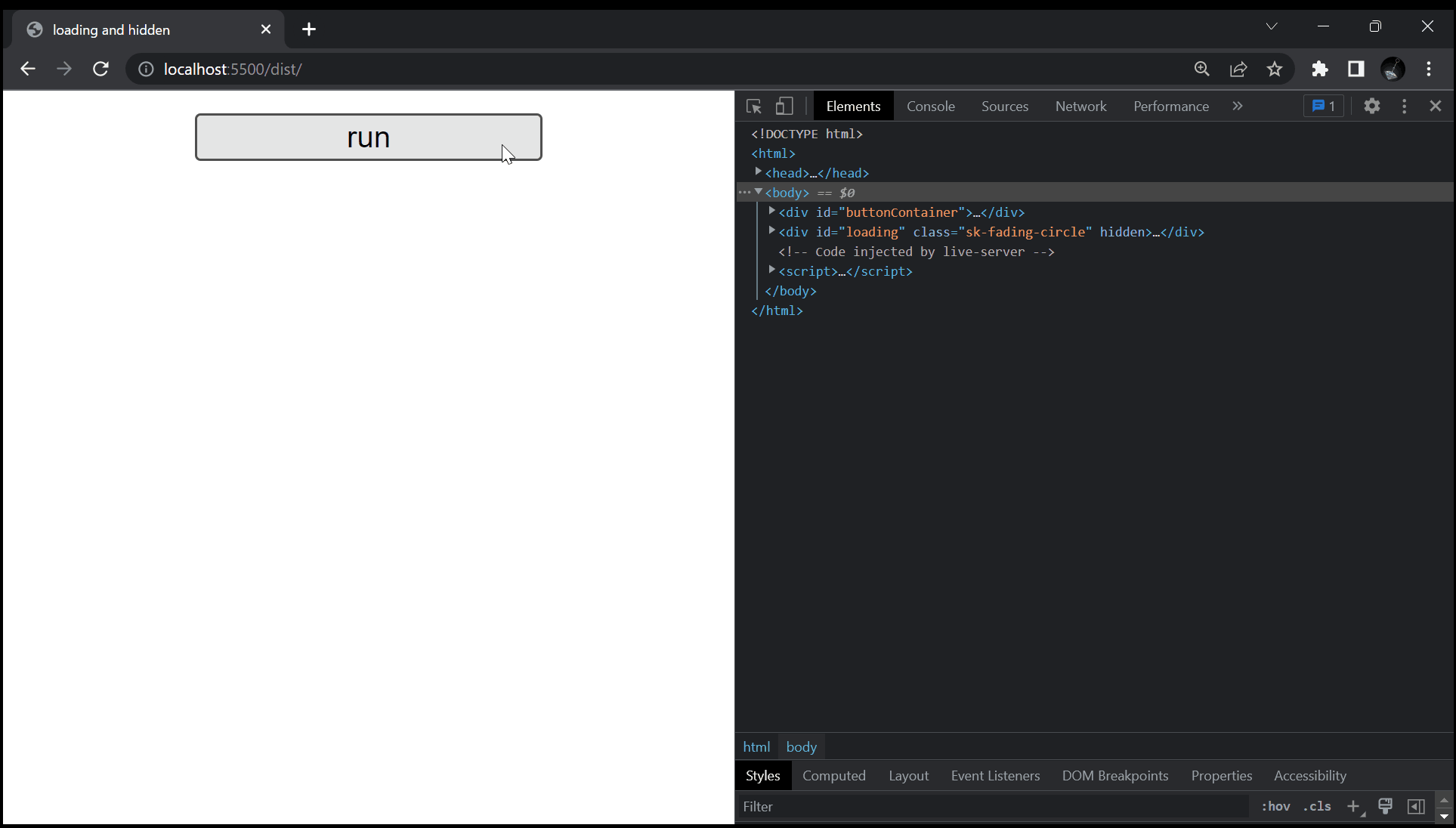Expand the script element node
Viewport: 1456px width, 828px height.
point(771,270)
